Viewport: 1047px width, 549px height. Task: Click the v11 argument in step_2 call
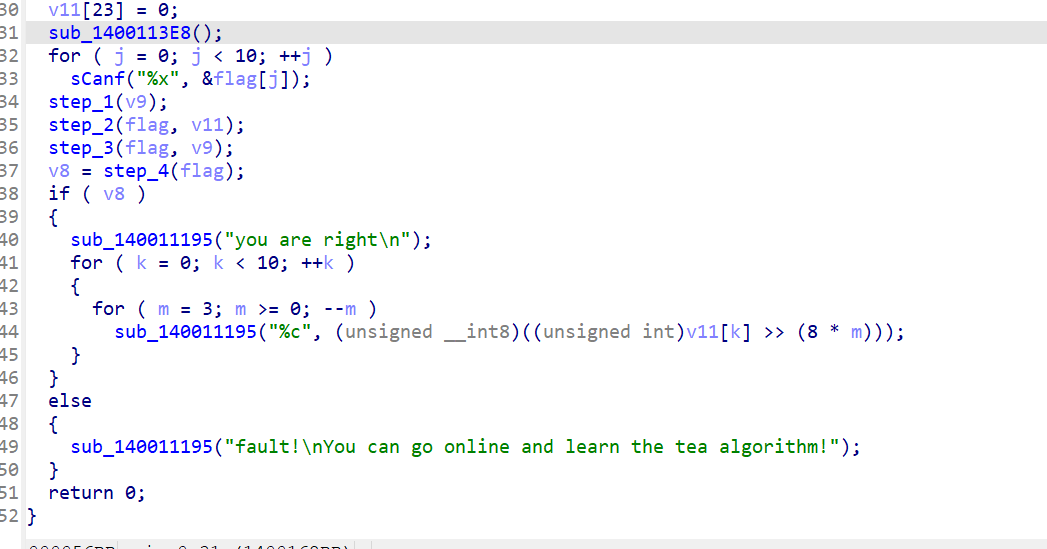[x=207, y=125]
